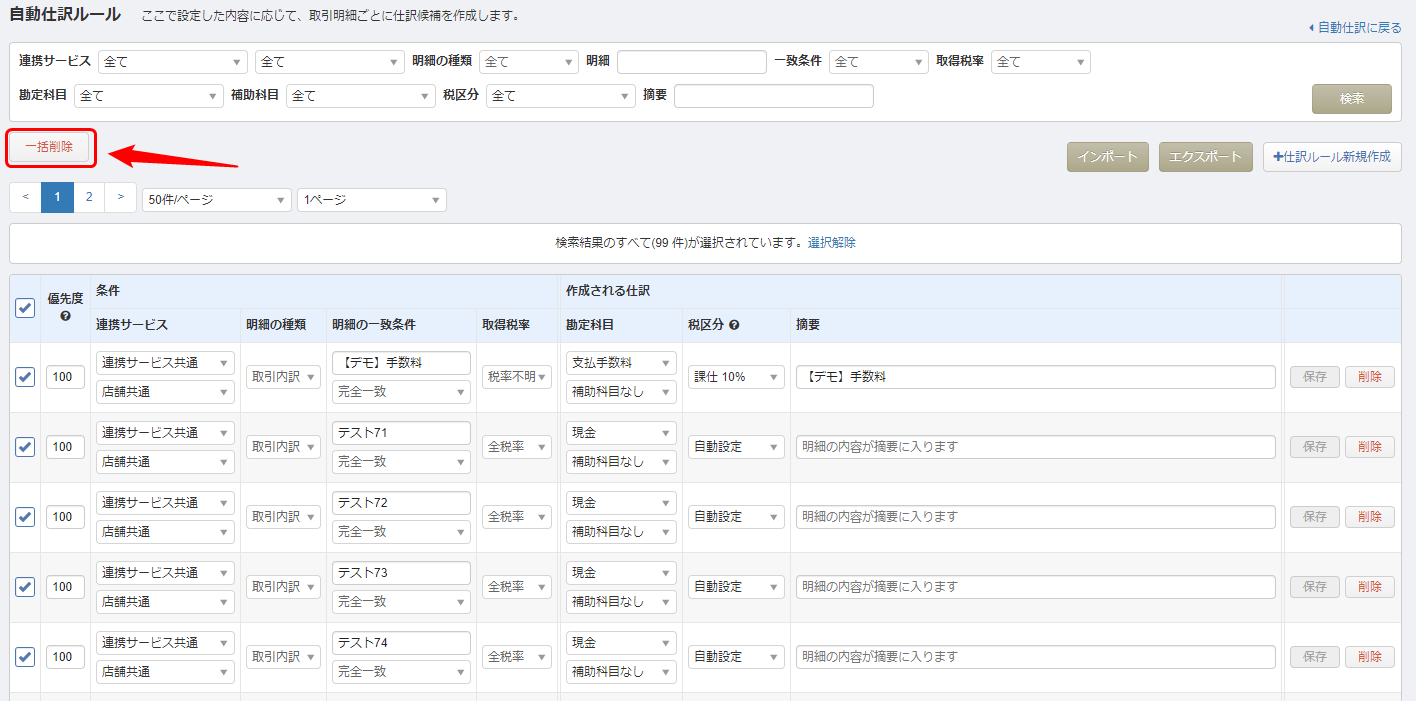This screenshot has height=701, width=1416.
Task: Click the help icon beside 税区分 header
Action: tap(734, 325)
